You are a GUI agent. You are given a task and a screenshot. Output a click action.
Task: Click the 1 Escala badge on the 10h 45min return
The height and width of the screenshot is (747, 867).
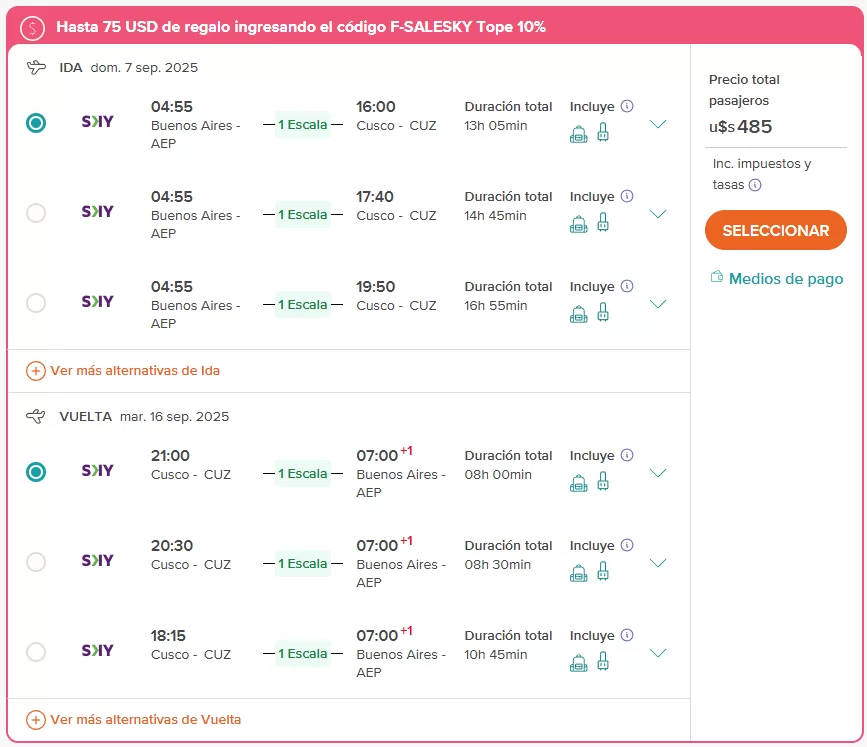(x=302, y=654)
